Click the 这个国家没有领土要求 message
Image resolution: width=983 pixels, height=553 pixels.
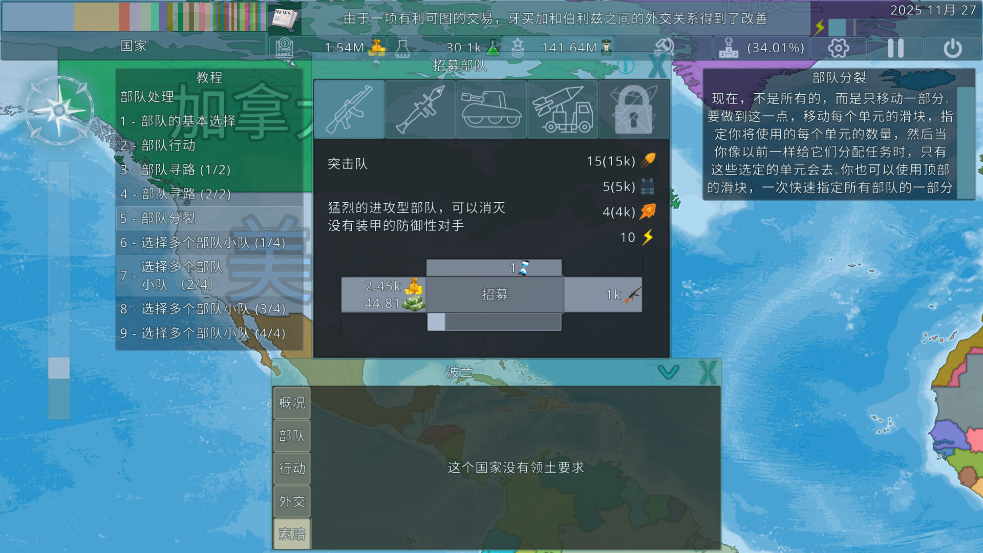coord(515,468)
